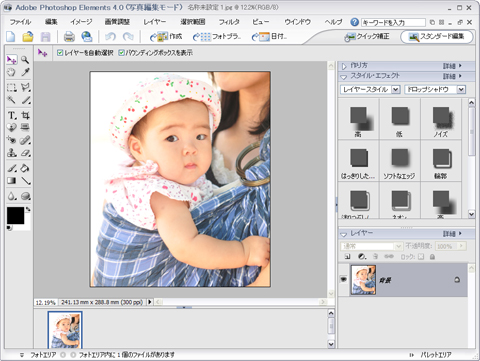Open the レイヤー menu
Screen dimensions: 480x361
[x=155, y=22]
